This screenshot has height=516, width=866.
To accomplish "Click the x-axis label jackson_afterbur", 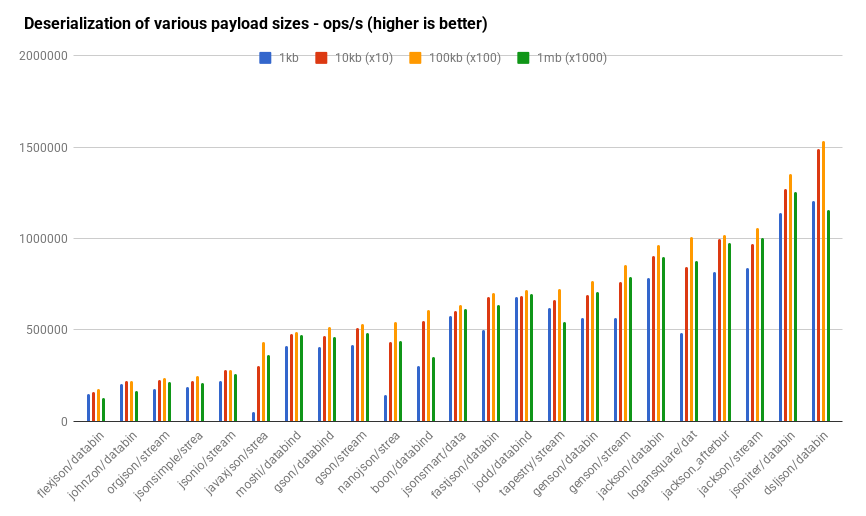I will 696,465.
